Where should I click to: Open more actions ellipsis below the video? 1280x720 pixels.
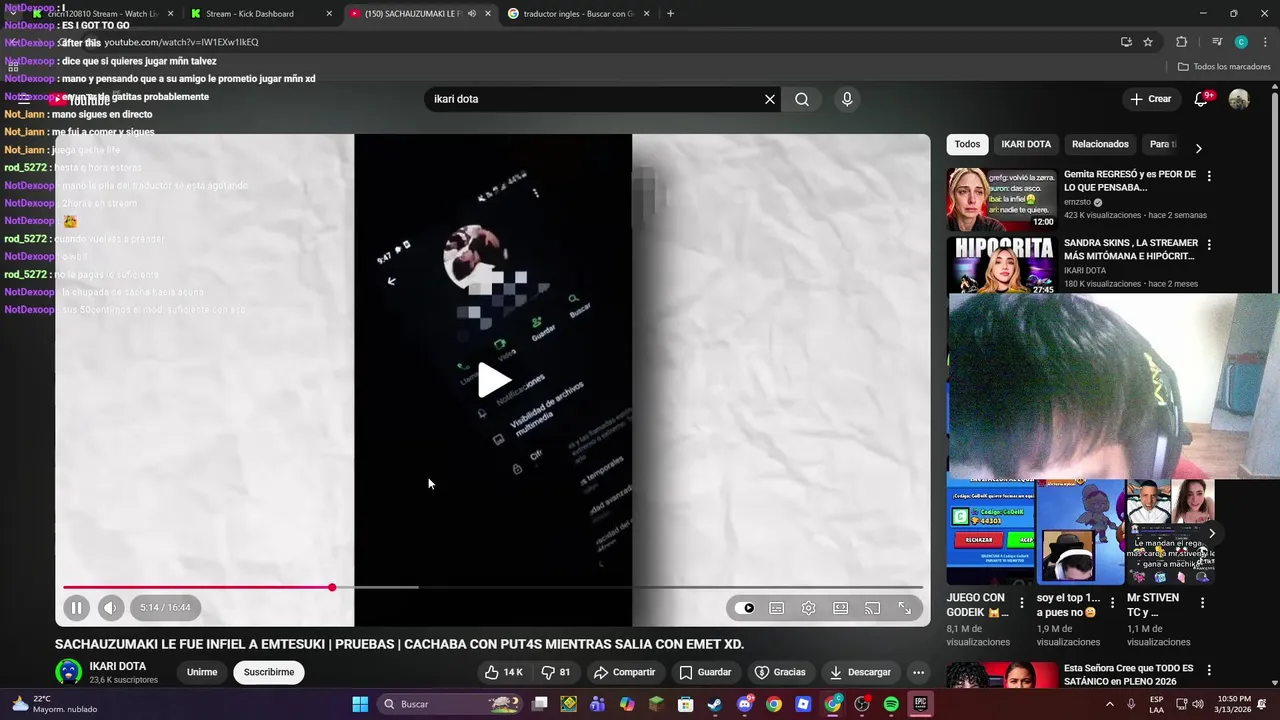(x=918, y=672)
